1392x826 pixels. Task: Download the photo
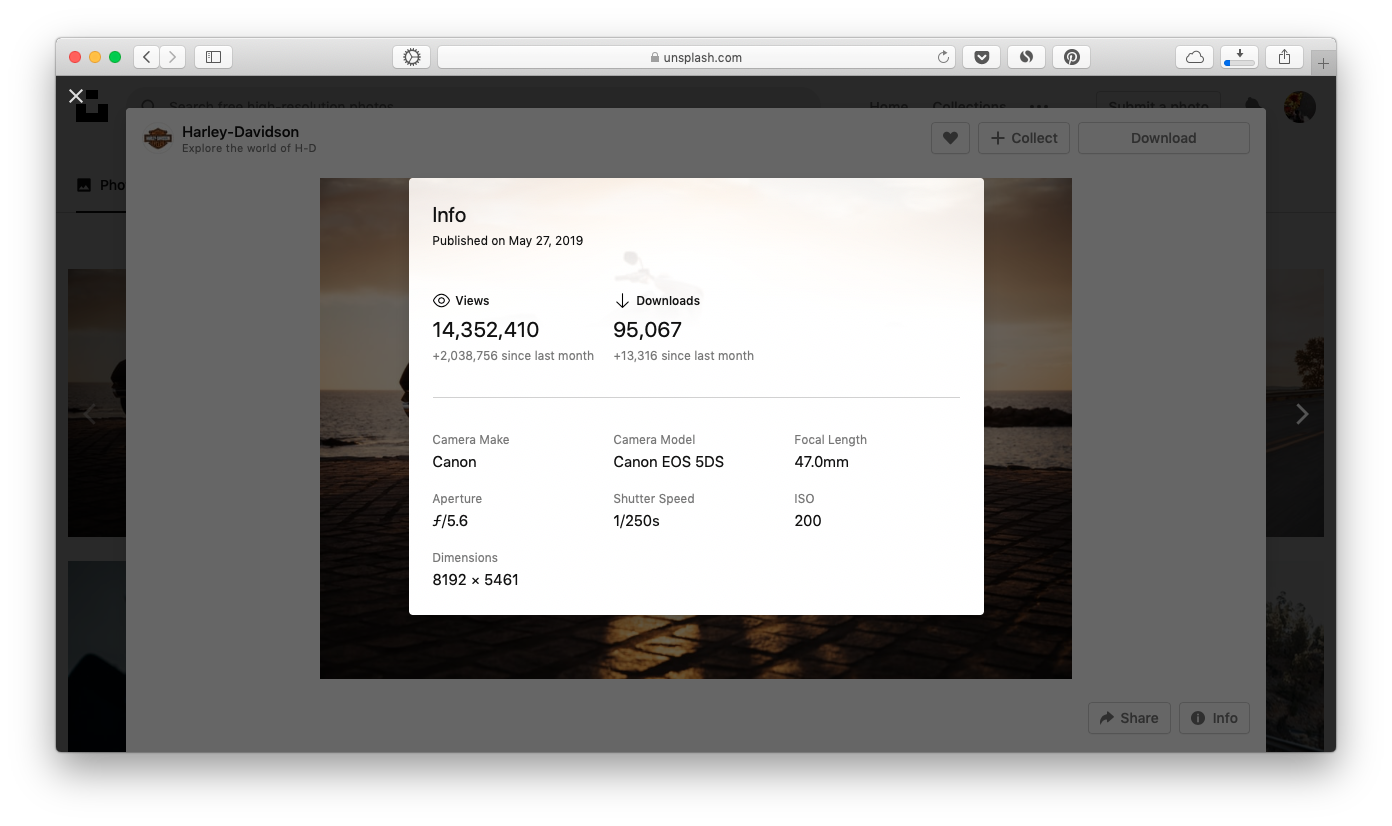click(x=1164, y=138)
